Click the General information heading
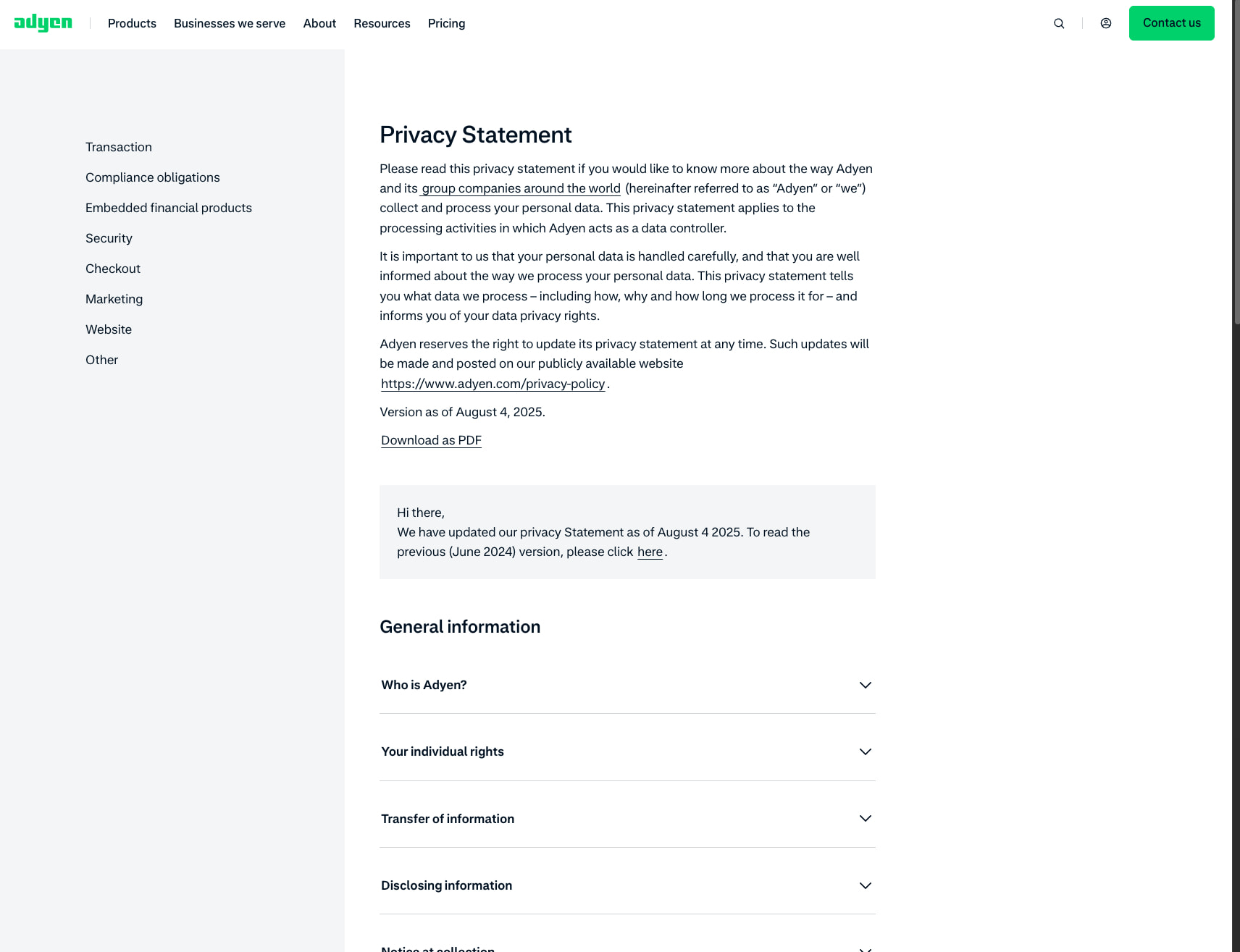Screen dimensions: 1240x952 pos(460,627)
